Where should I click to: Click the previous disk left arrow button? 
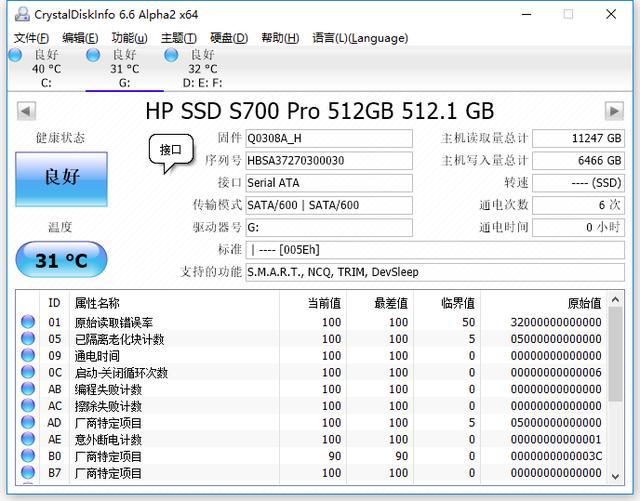click(26, 111)
